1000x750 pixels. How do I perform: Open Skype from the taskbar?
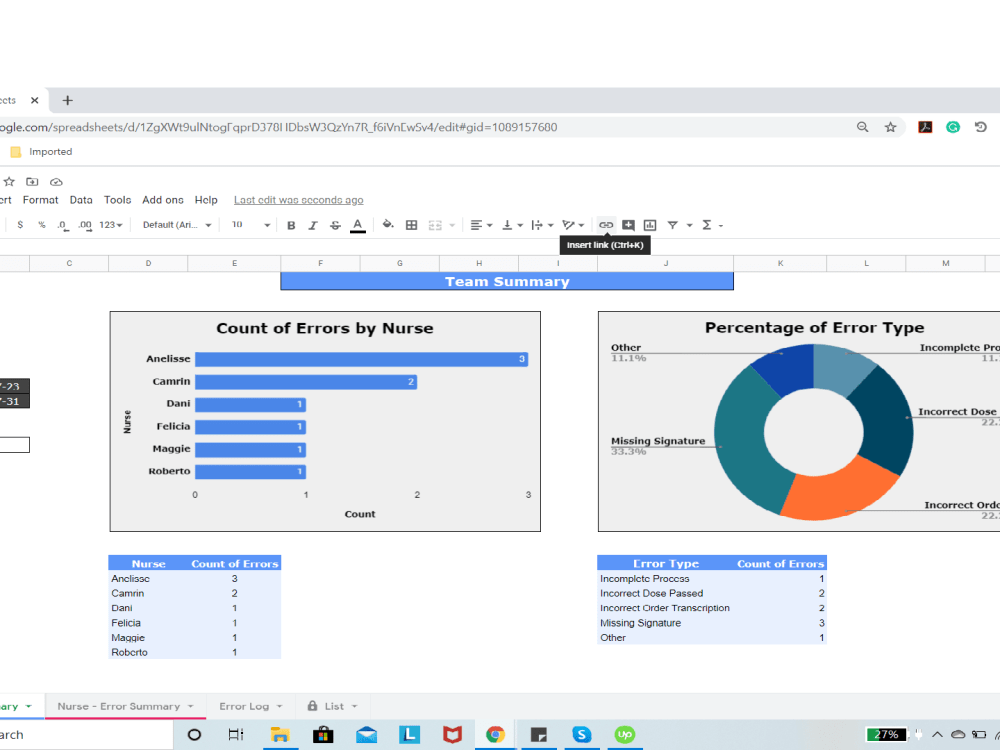(582, 735)
